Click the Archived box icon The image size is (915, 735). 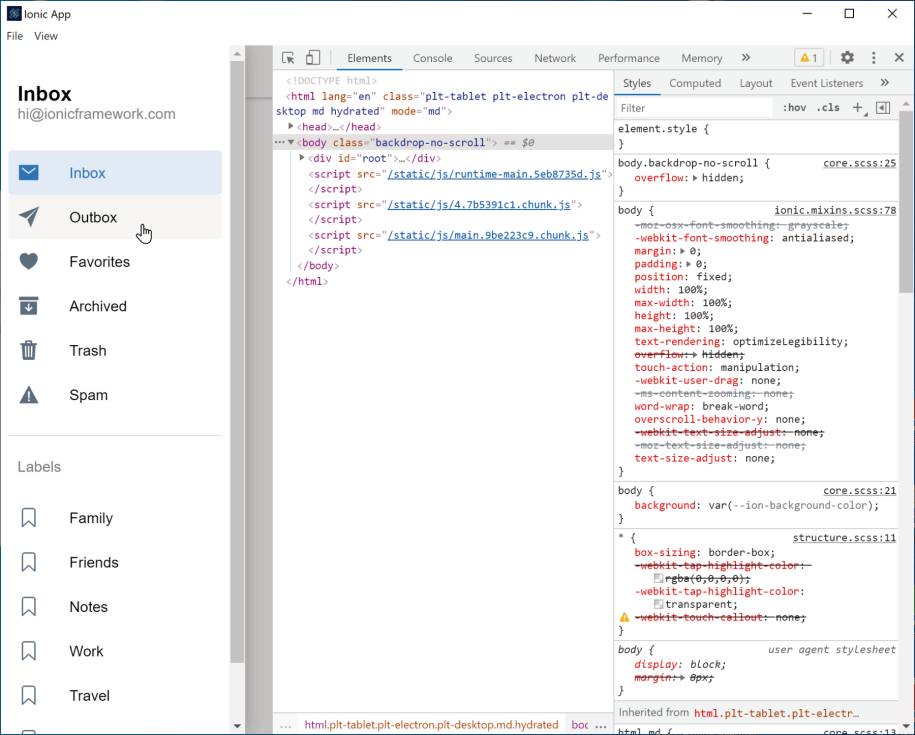click(x=29, y=306)
